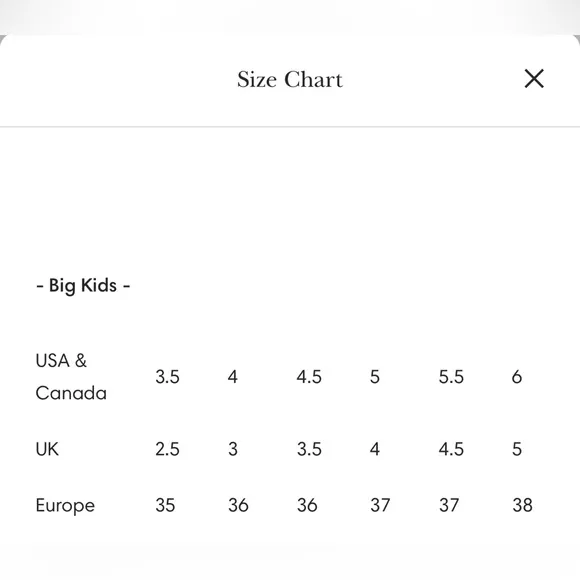Click the USA & Canada row label
Viewport: 580px width, 580px height.
(x=71, y=377)
